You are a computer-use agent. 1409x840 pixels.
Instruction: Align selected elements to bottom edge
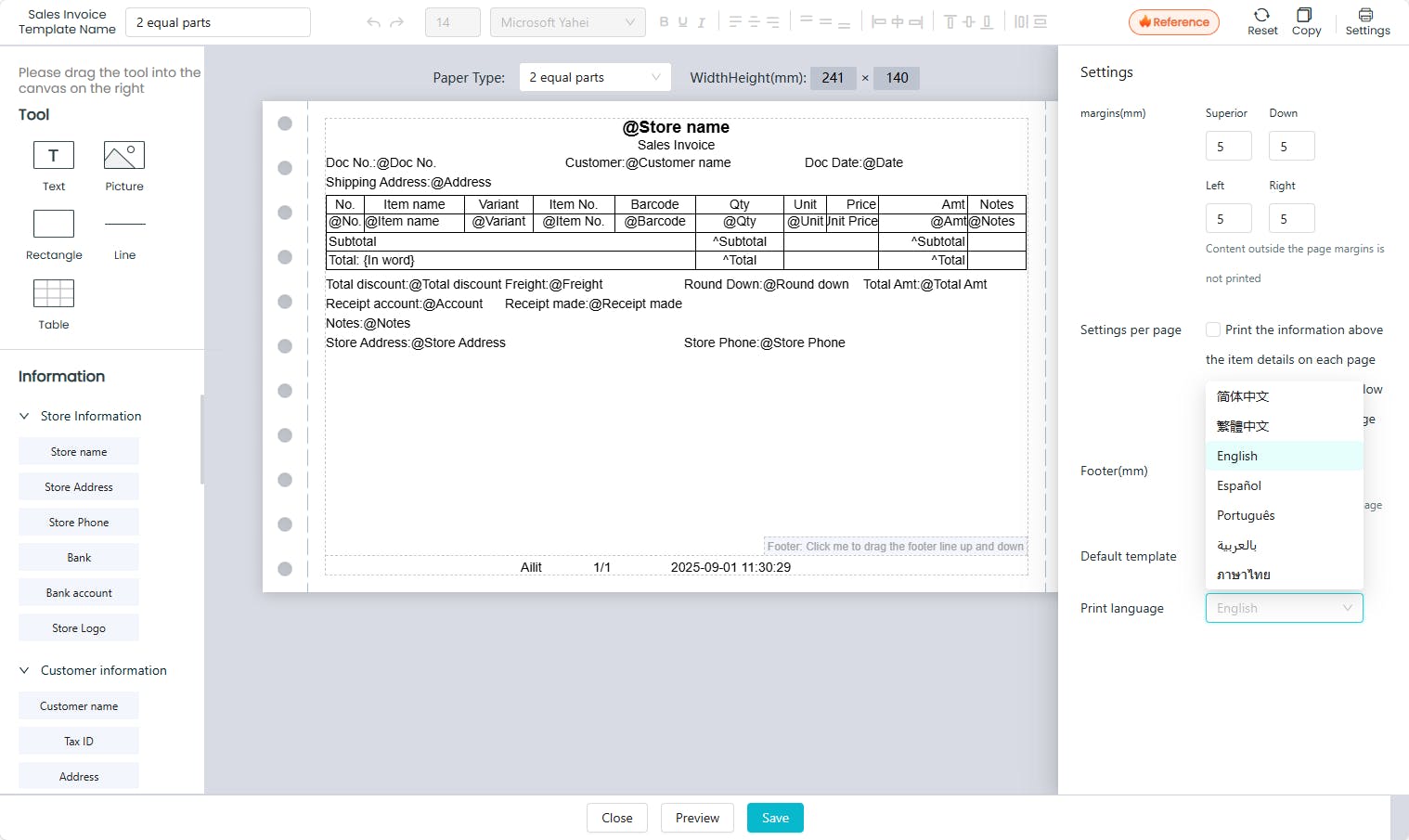[987, 22]
